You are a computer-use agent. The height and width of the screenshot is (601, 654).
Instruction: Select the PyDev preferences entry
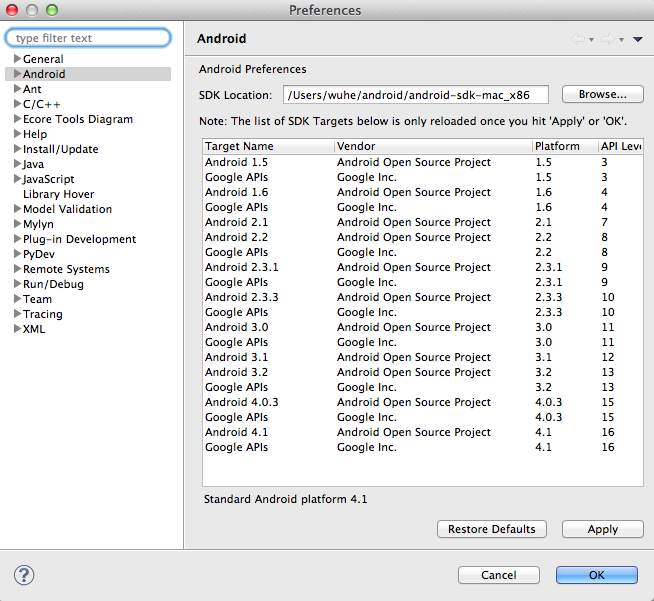(39, 254)
